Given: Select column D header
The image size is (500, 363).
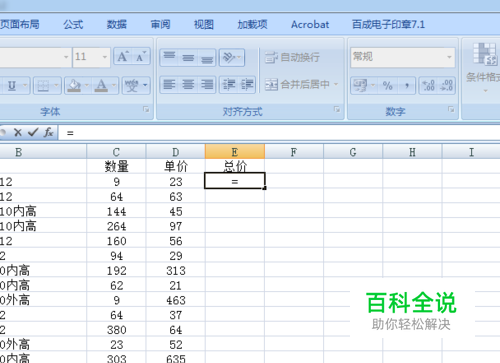Looking at the screenshot, I should tap(176, 152).
